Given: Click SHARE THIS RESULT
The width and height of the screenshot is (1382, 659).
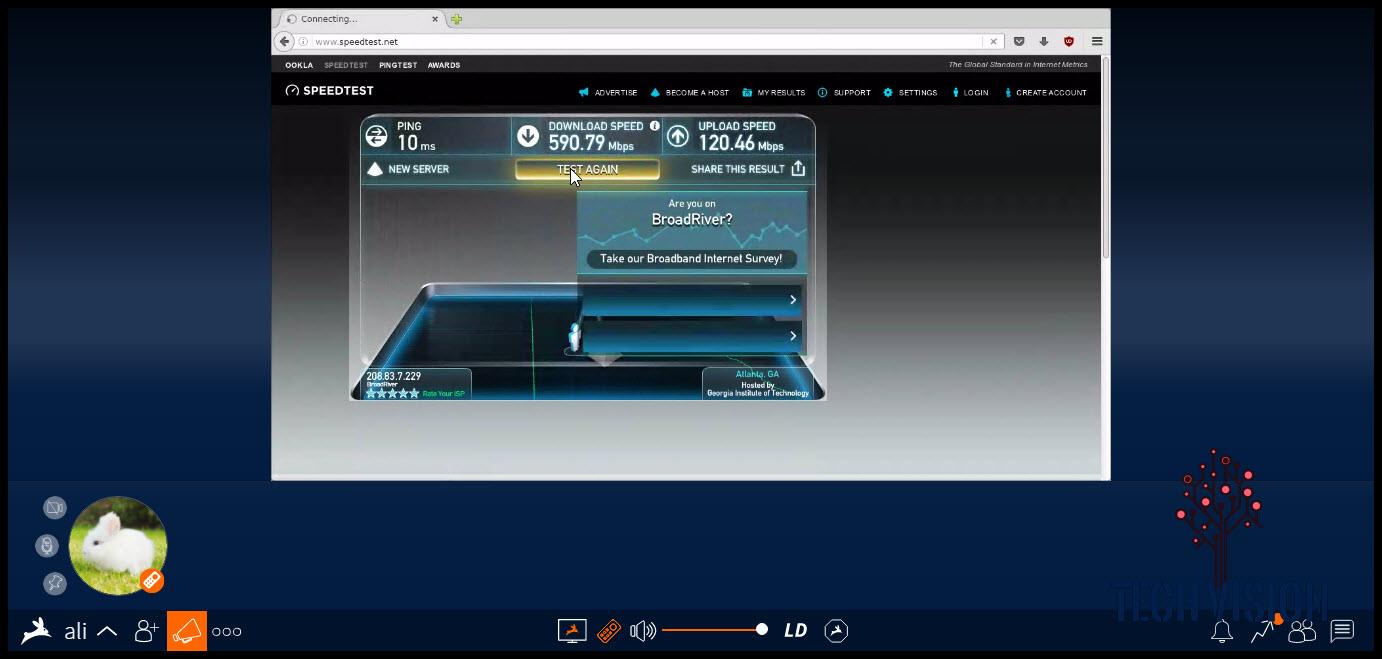Looking at the screenshot, I should (748, 169).
